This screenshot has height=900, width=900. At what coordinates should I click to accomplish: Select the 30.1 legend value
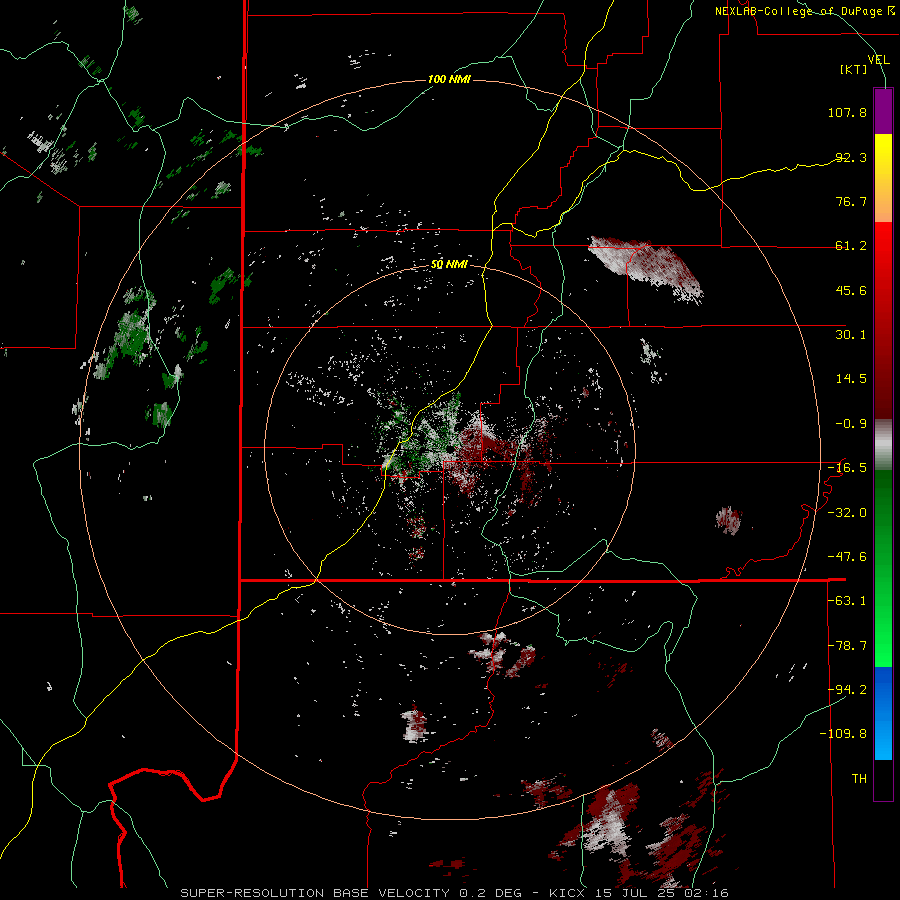coord(851,335)
